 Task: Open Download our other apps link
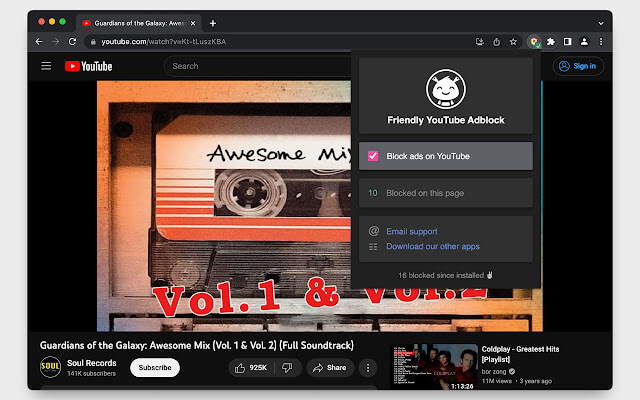tap(433, 246)
